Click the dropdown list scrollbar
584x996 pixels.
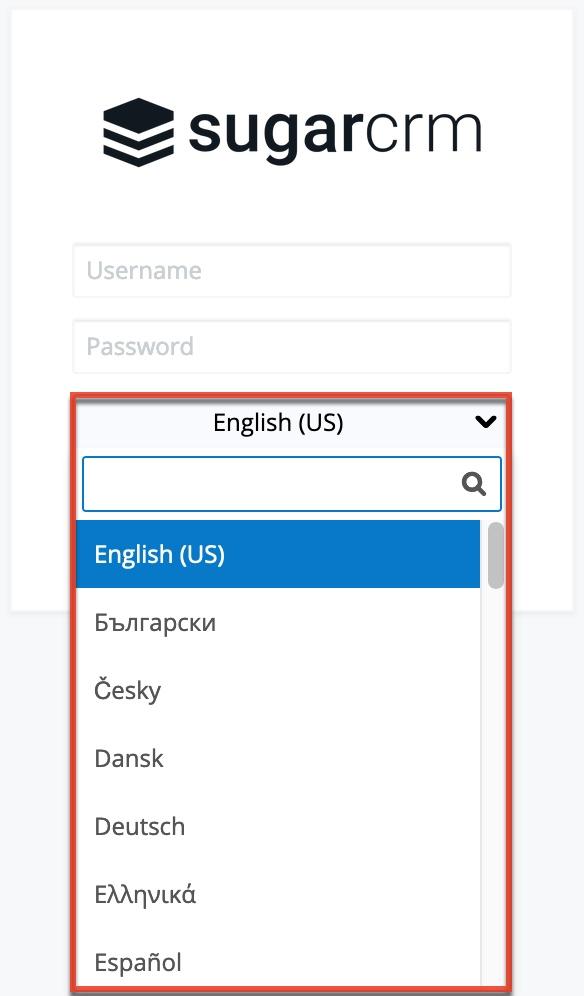(x=495, y=560)
